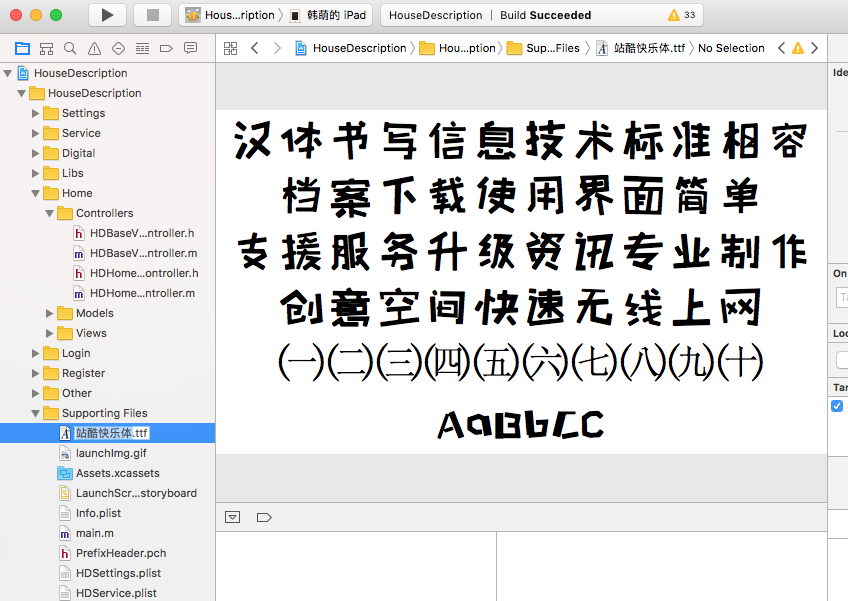Image resolution: width=848 pixels, height=601 pixels.
Task: Show the Issue navigator warning icon
Action: [x=94, y=48]
